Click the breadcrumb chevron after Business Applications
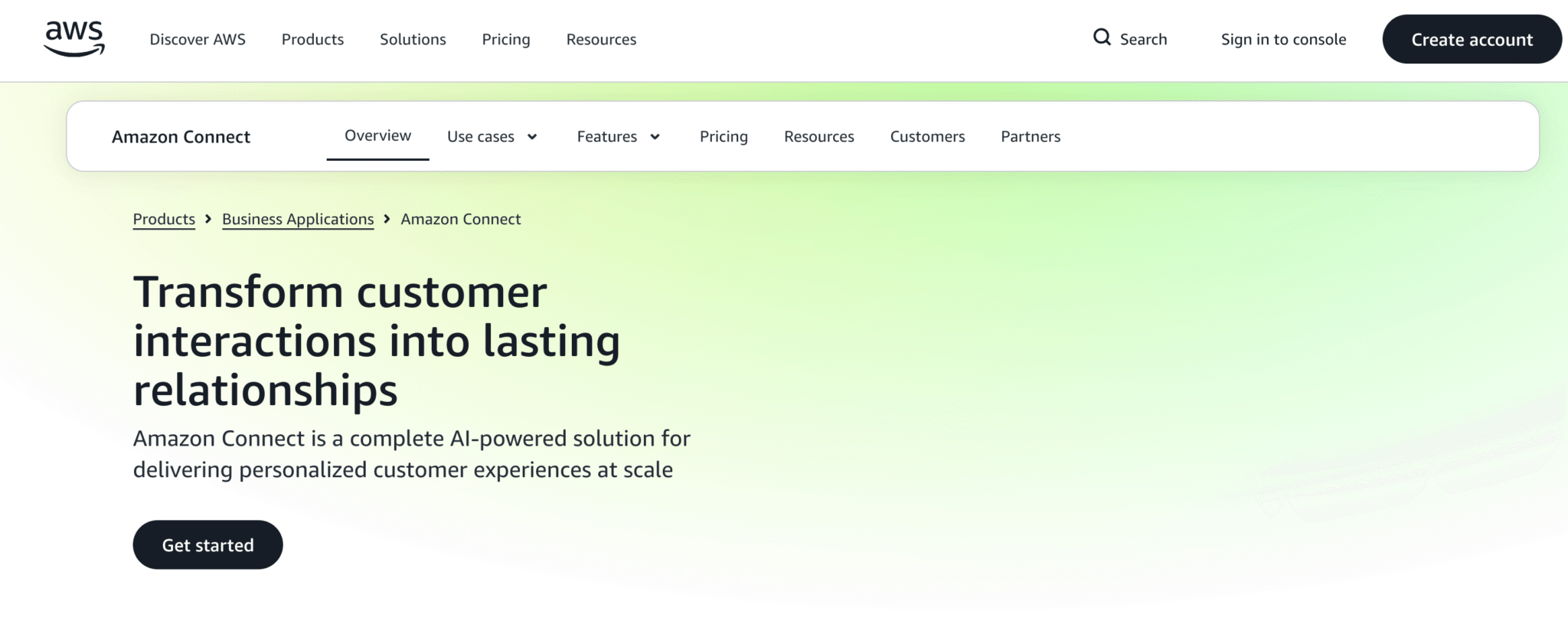This screenshot has height=624, width=1568. click(387, 219)
